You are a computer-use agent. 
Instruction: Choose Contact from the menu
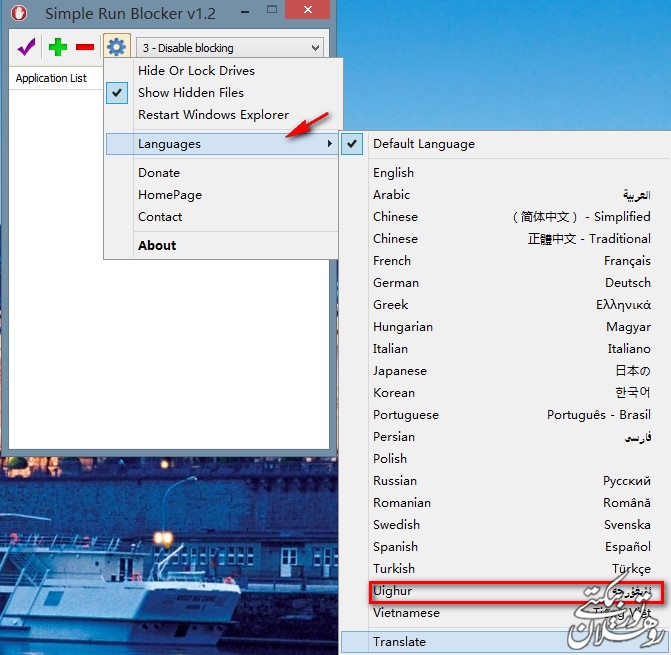[x=222, y=217]
